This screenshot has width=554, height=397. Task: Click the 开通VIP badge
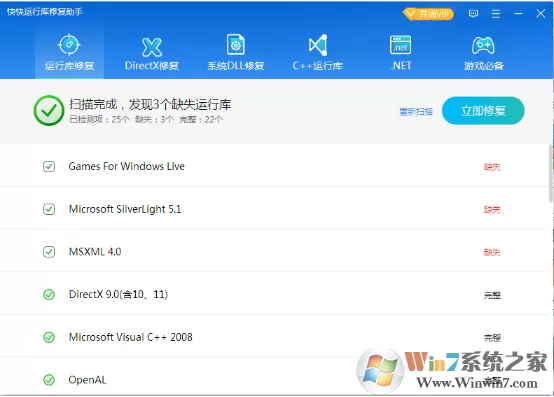428,14
